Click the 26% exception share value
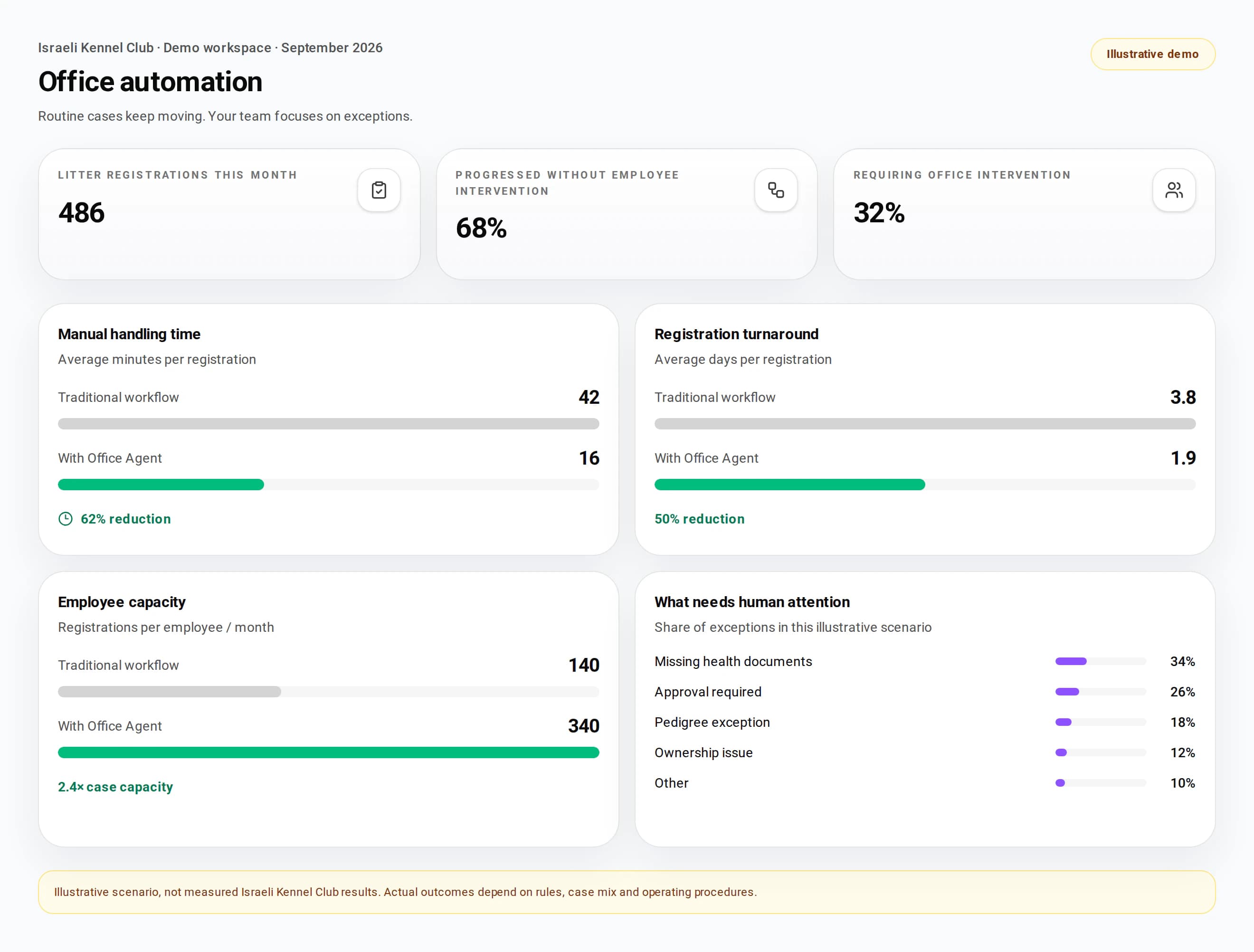The height and width of the screenshot is (952, 1254). coord(1182,692)
